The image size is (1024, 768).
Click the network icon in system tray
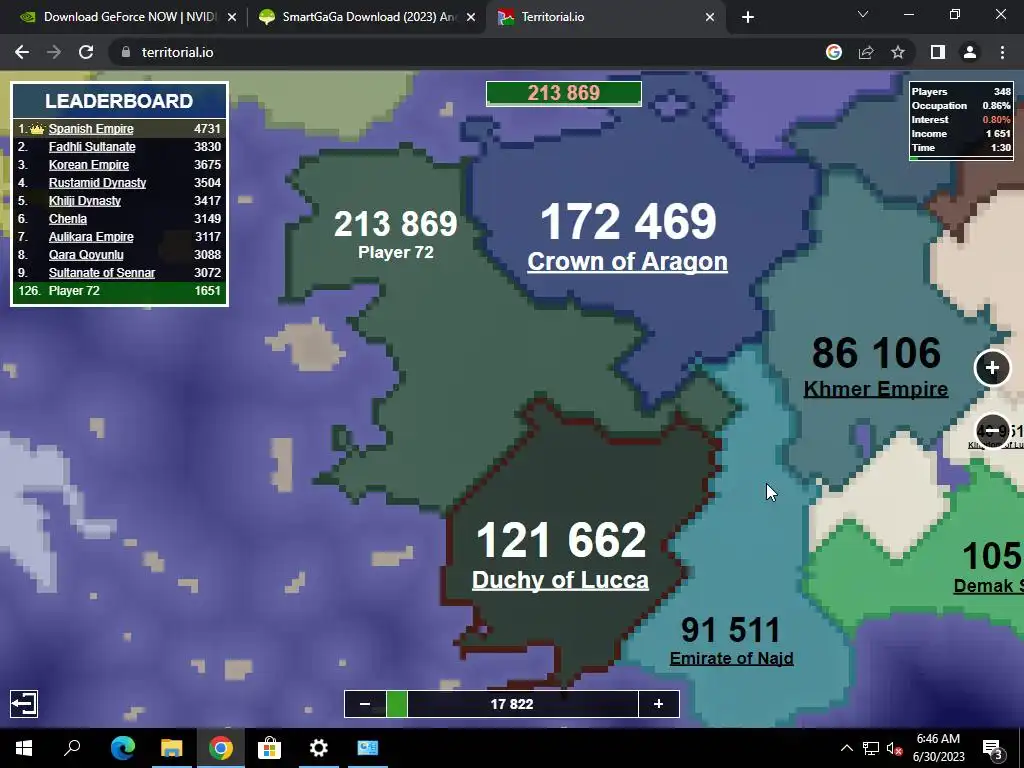pyautogui.click(x=871, y=748)
